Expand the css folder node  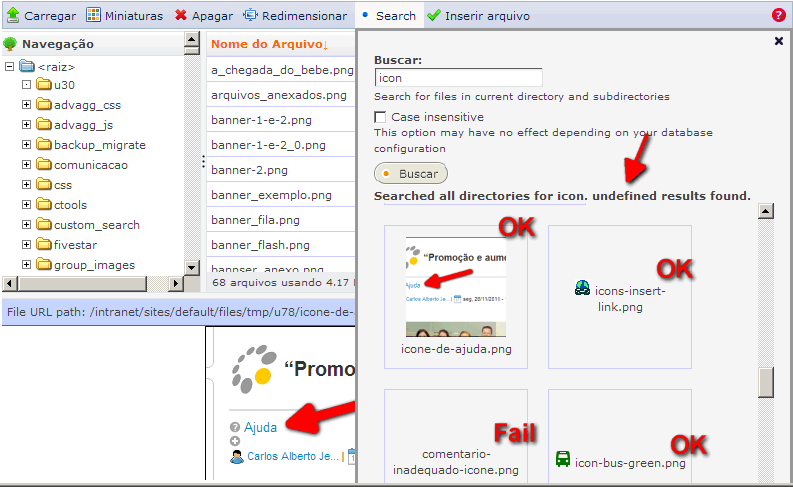coord(26,185)
